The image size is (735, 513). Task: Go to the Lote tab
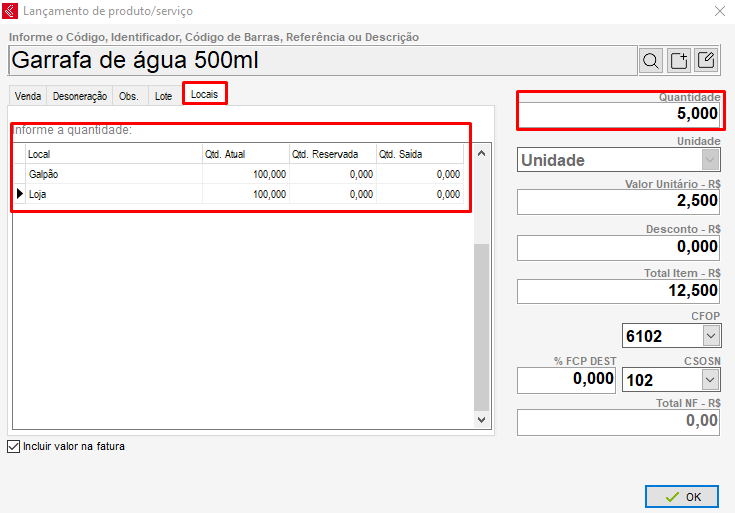[164, 96]
